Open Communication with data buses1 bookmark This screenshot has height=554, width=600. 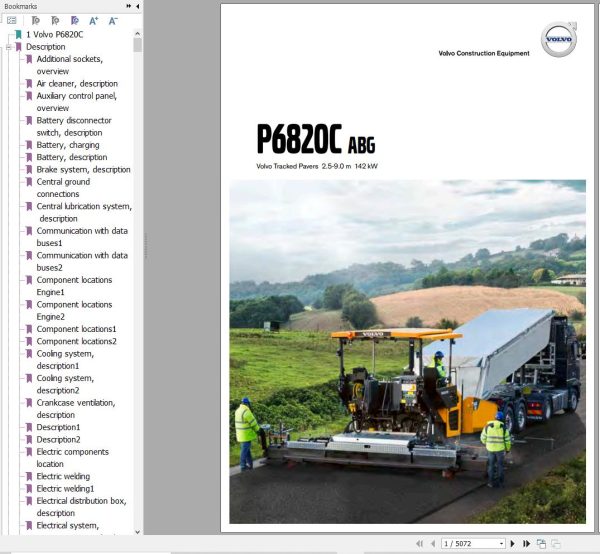click(x=82, y=236)
